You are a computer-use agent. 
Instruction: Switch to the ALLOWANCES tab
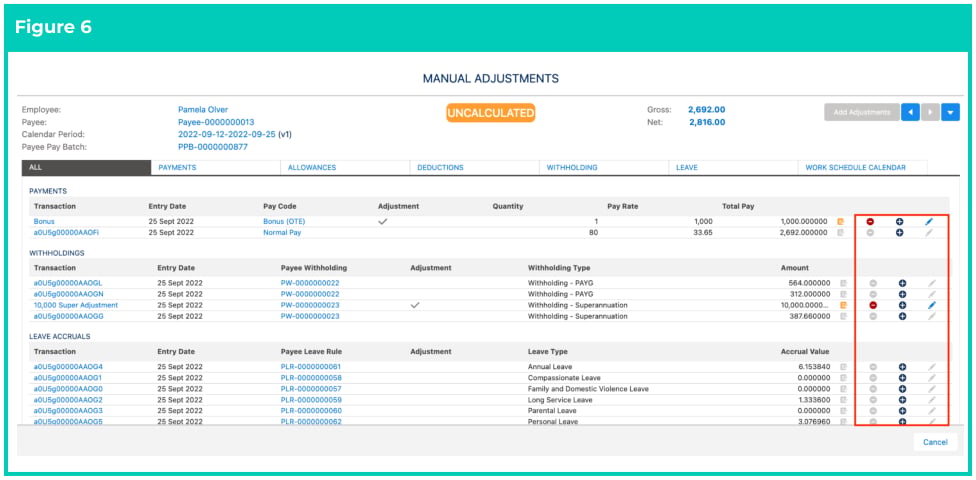[345, 167]
